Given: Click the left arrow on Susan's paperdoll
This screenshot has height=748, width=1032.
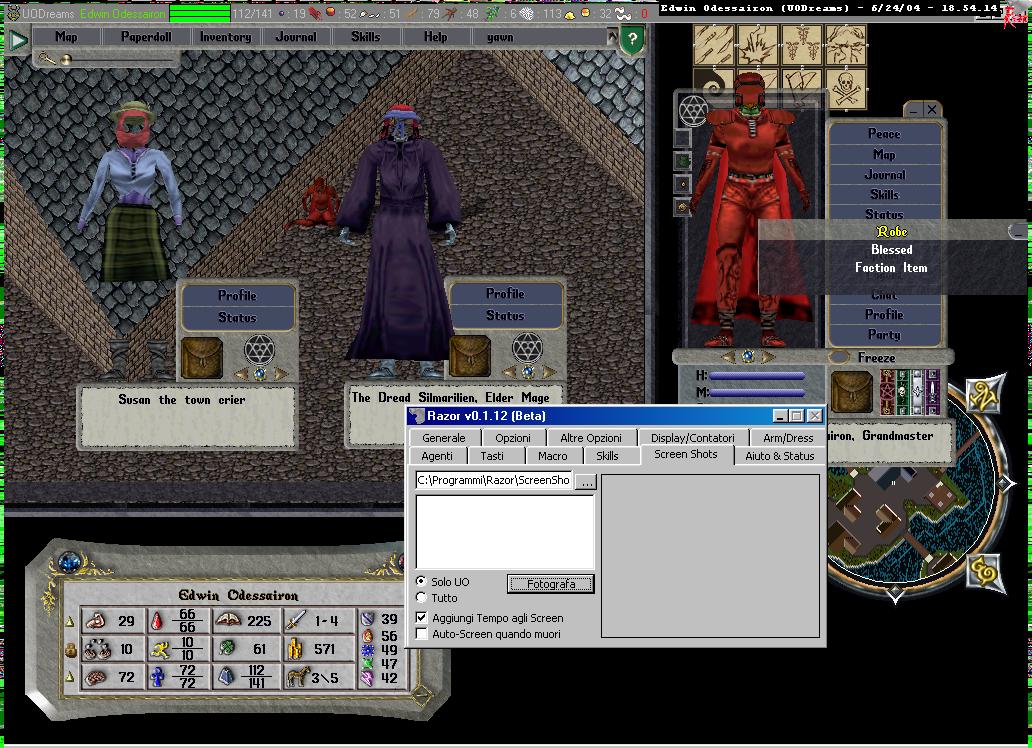Looking at the screenshot, I should tap(241, 375).
